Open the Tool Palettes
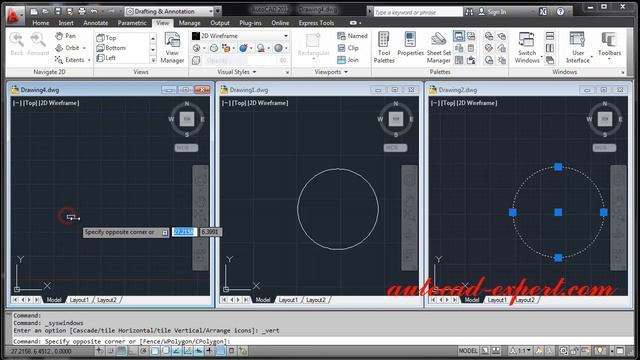The width and height of the screenshot is (640, 360). (x=384, y=48)
